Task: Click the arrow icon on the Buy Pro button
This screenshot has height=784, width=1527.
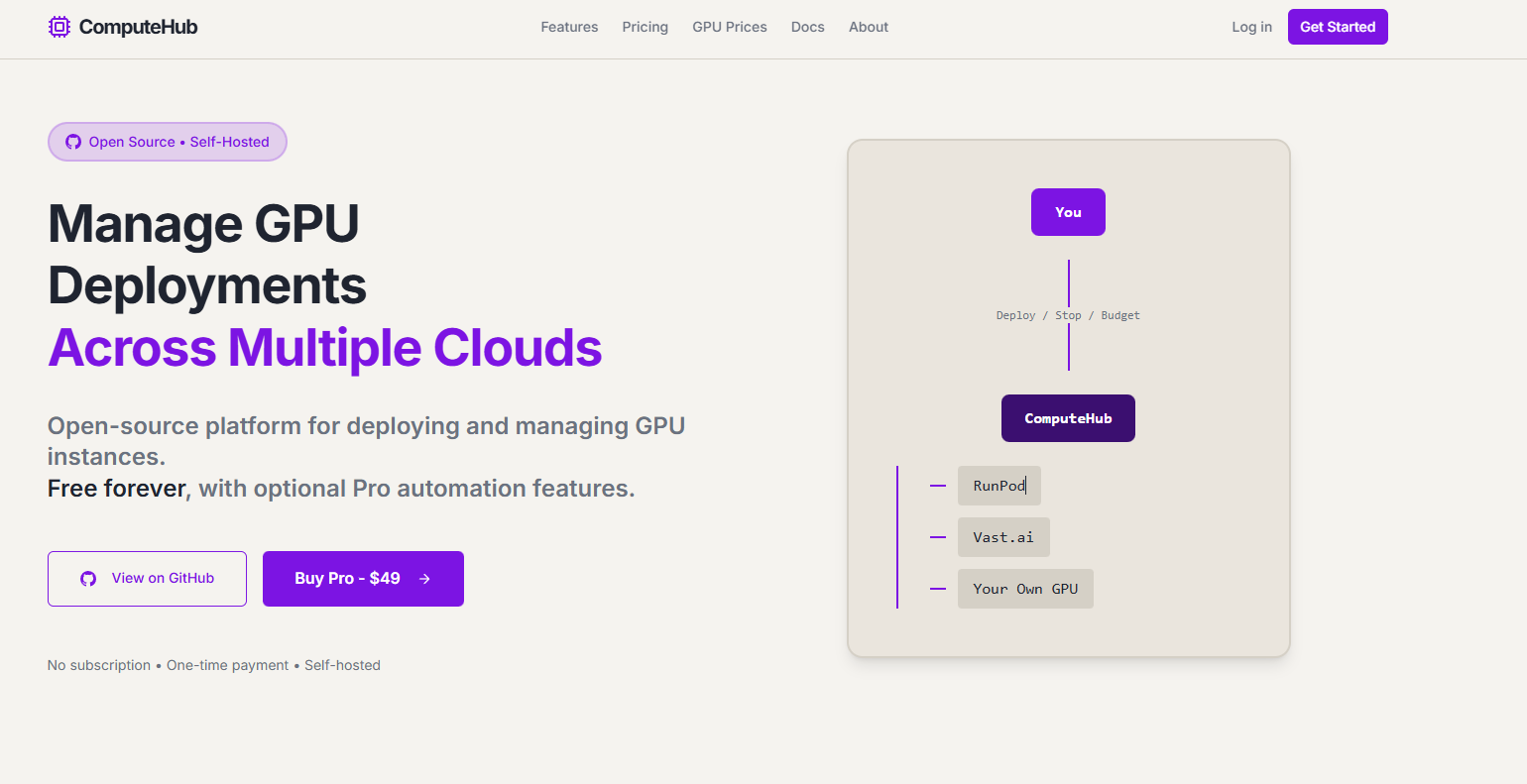Action: pos(424,578)
